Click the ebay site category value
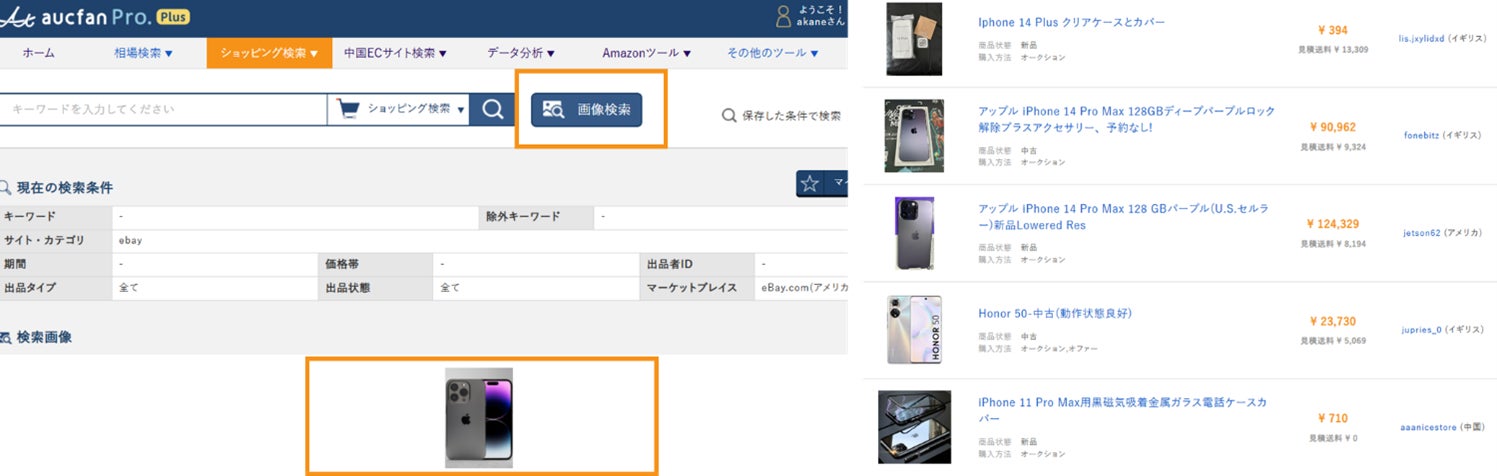 tap(129, 240)
